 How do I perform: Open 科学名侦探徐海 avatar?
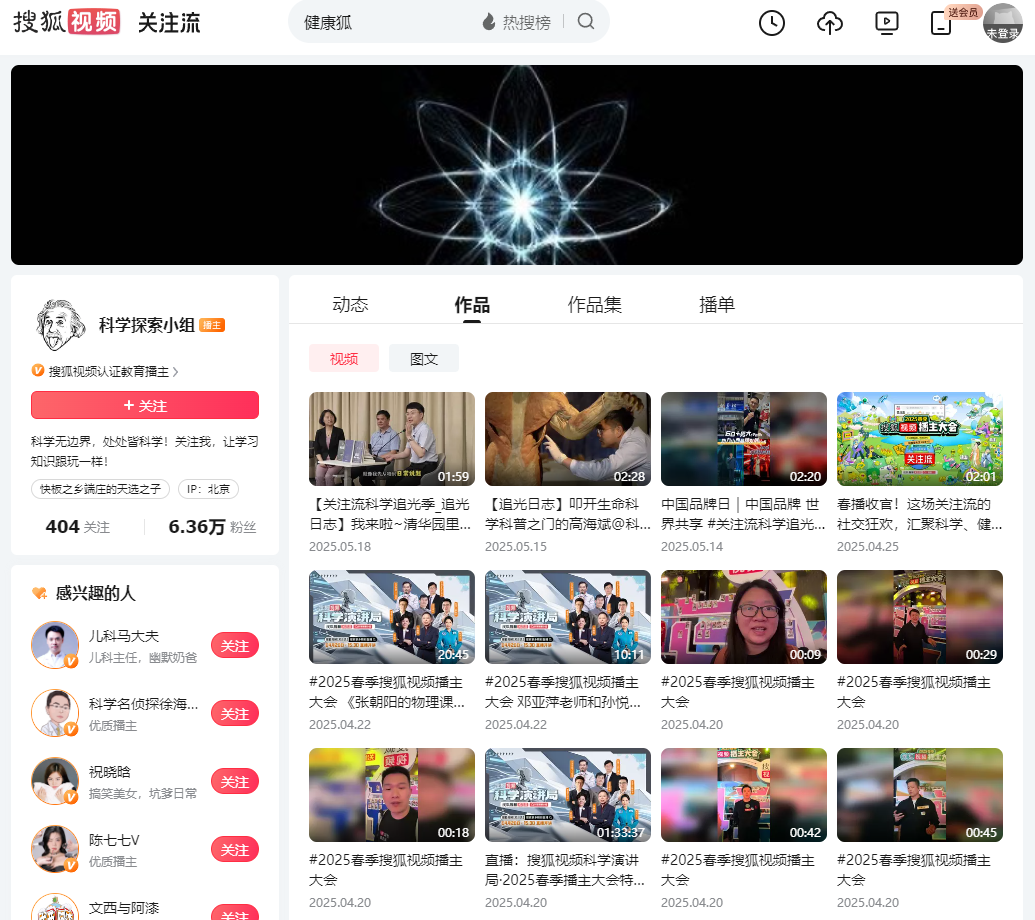[55, 713]
